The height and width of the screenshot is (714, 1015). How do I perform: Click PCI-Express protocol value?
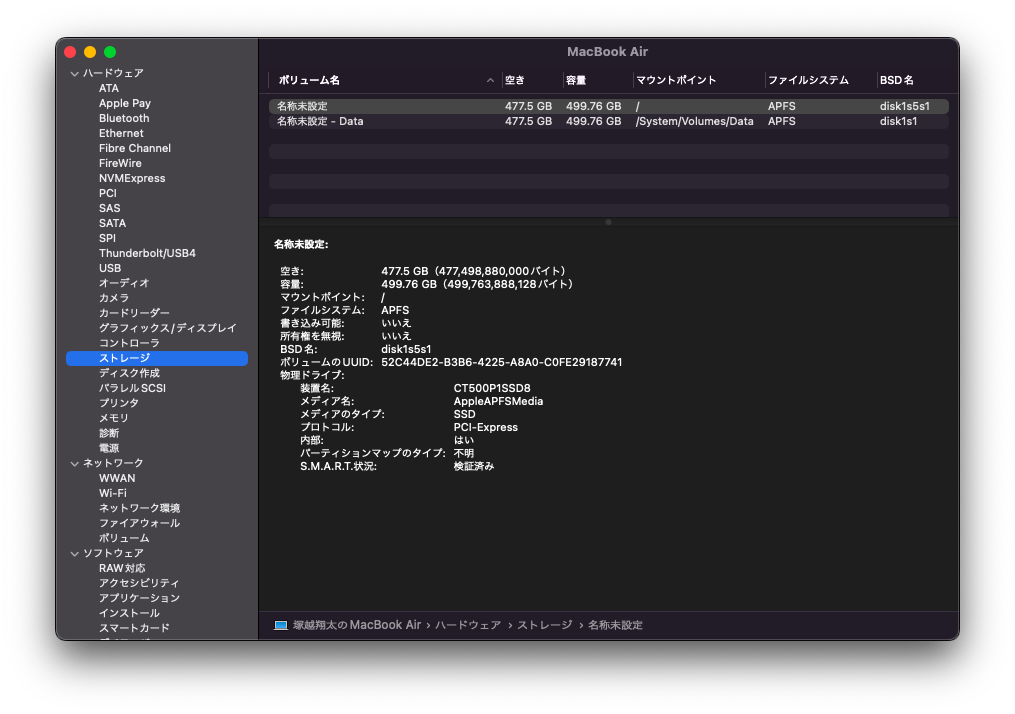(x=485, y=427)
